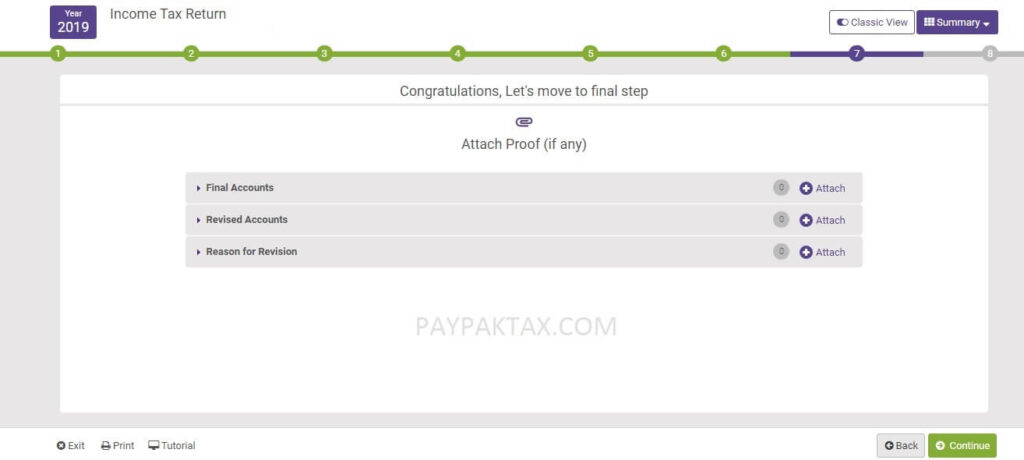Image resolution: width=1024 pixels, height=460 pixels.
Task: Click the Exit cross icon
Action: tap(61, 446)
